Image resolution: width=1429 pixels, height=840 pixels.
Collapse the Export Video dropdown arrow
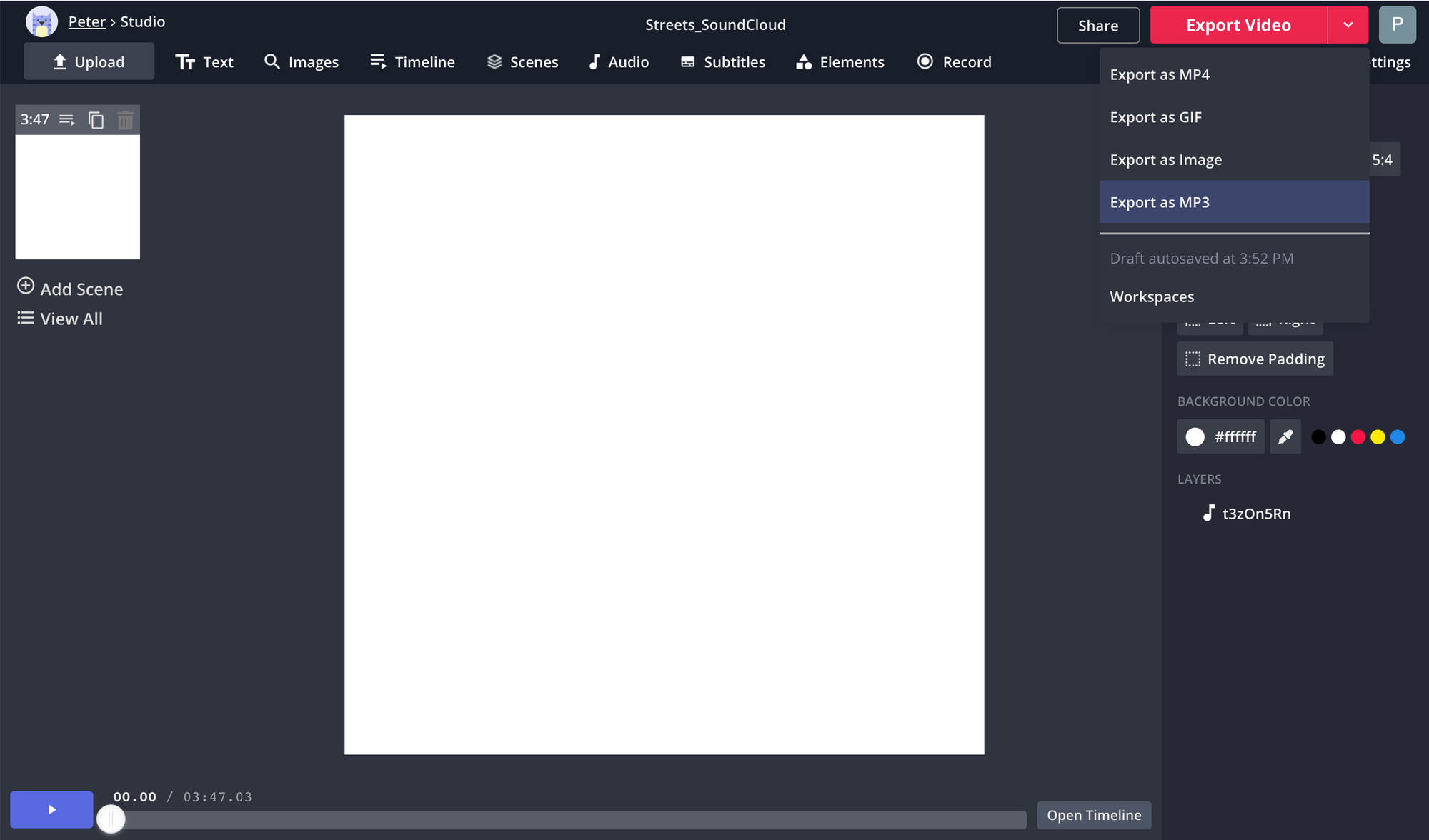(1348, 25)
